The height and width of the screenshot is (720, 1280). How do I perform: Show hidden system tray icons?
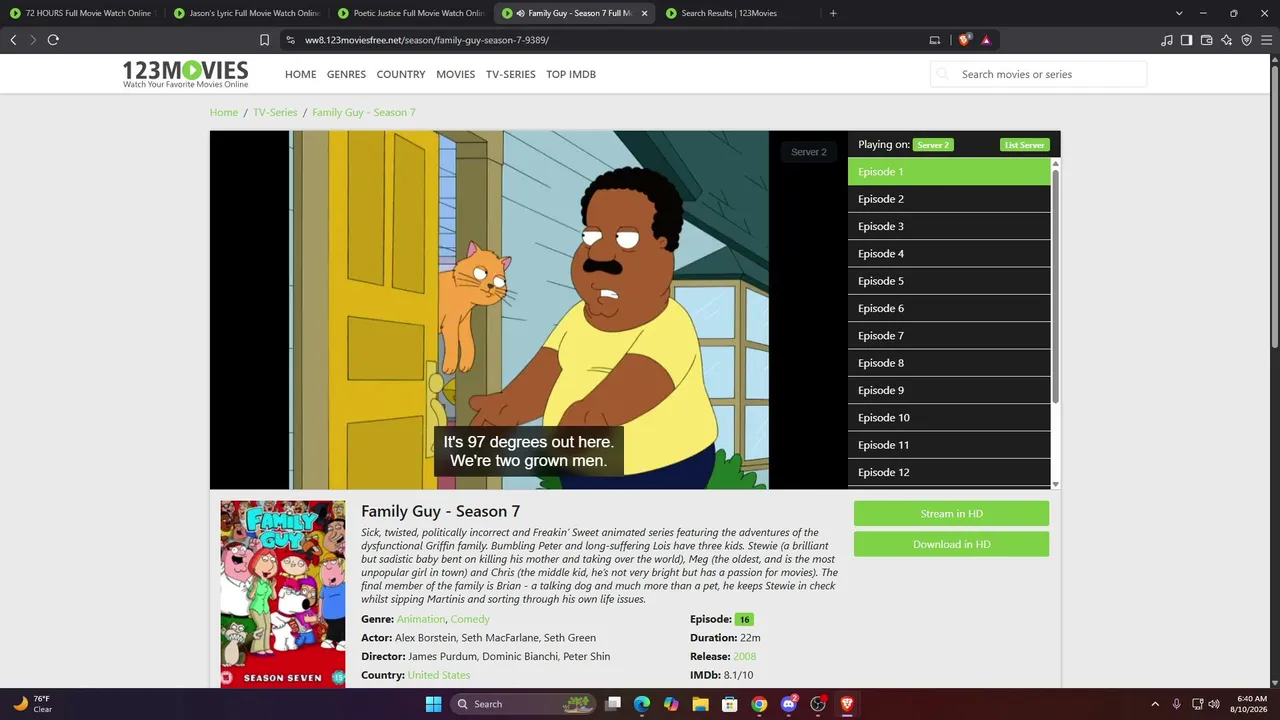tap(1155, 704)
